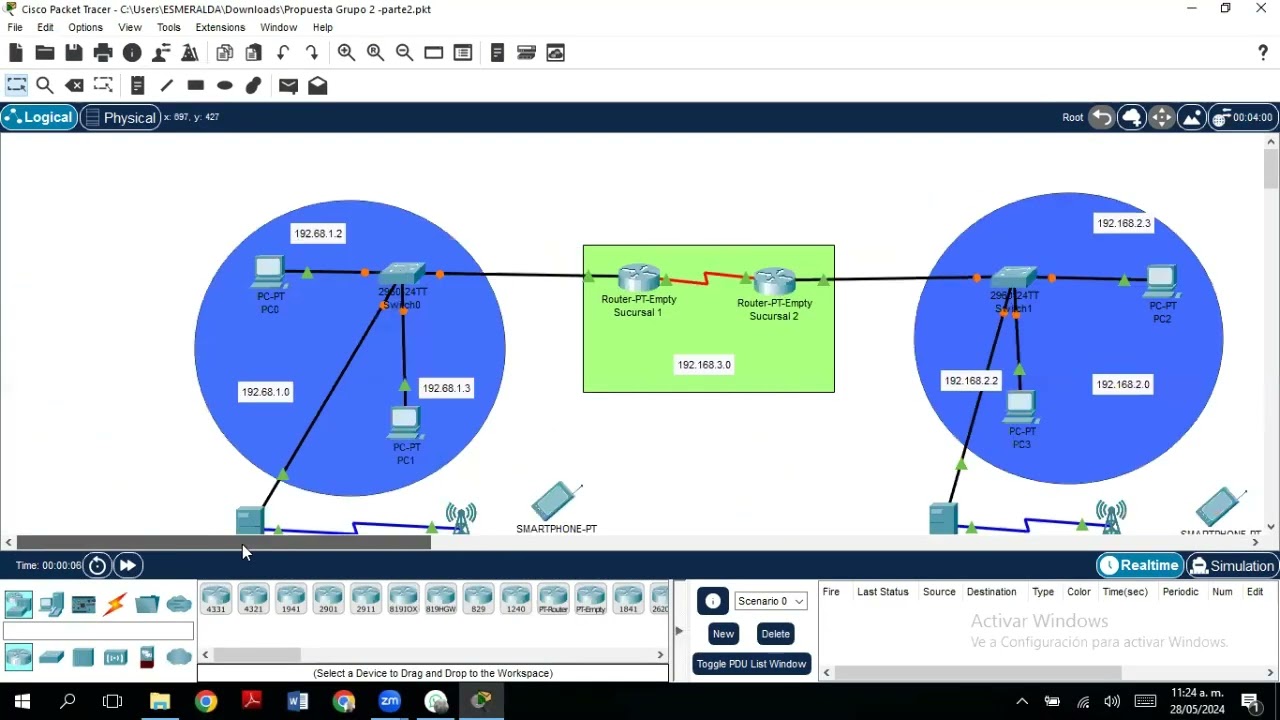Click the Back navigation button near Root
1280x720 pixels.
(x=1101, y=117)
